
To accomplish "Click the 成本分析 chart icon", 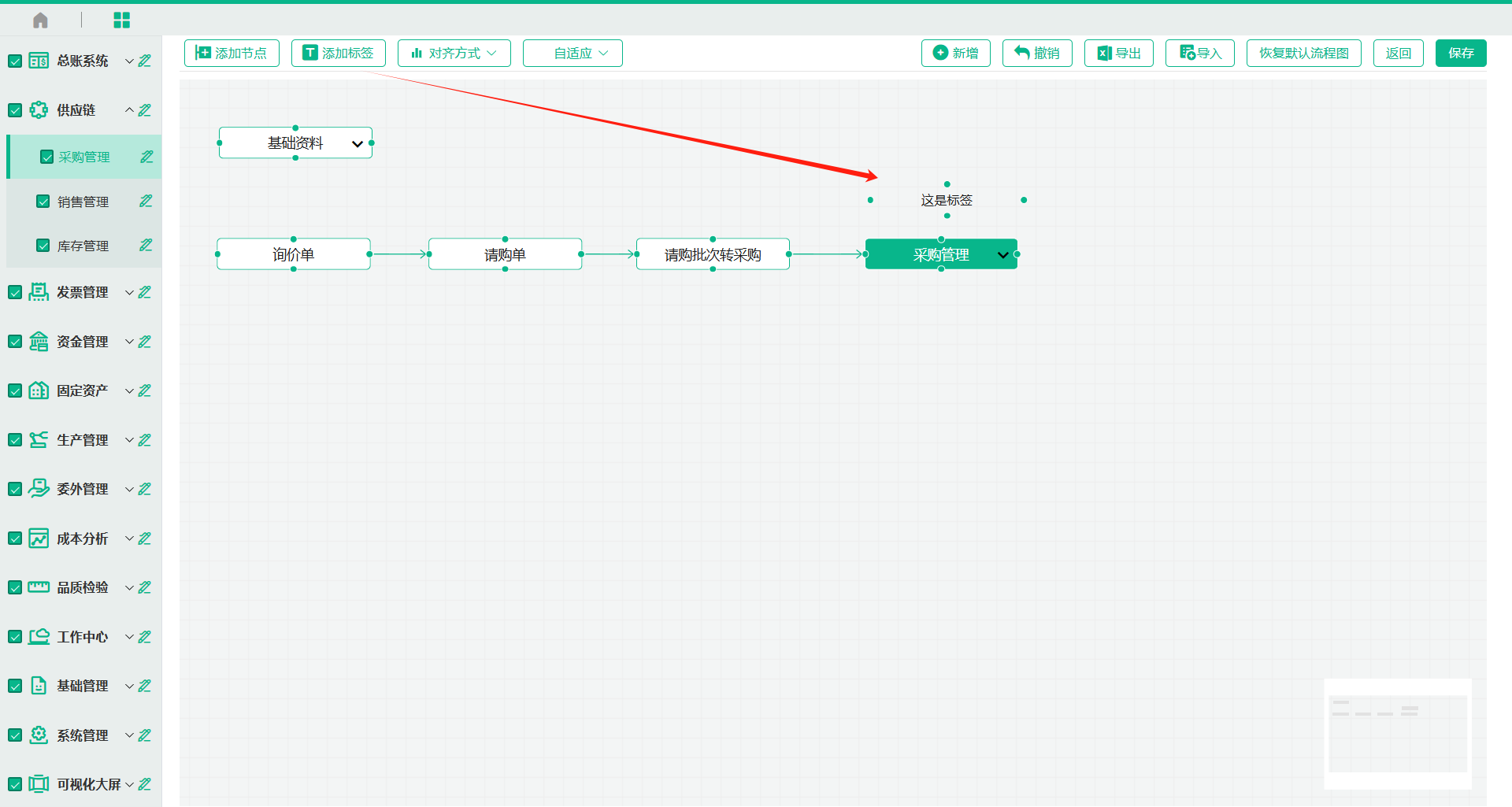I will point(39,539).
